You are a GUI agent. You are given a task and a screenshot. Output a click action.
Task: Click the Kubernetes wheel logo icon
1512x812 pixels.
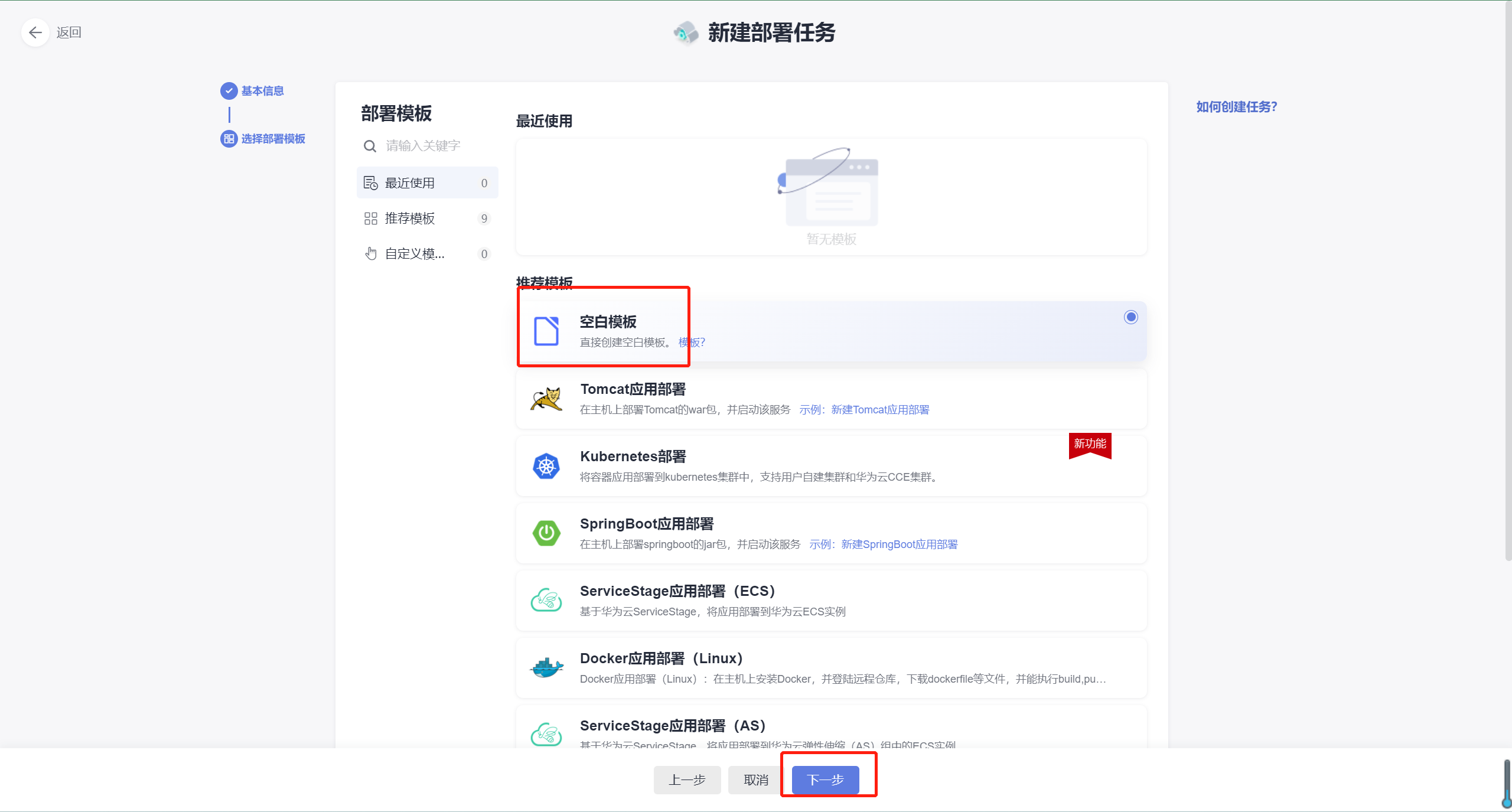[546, 467]
